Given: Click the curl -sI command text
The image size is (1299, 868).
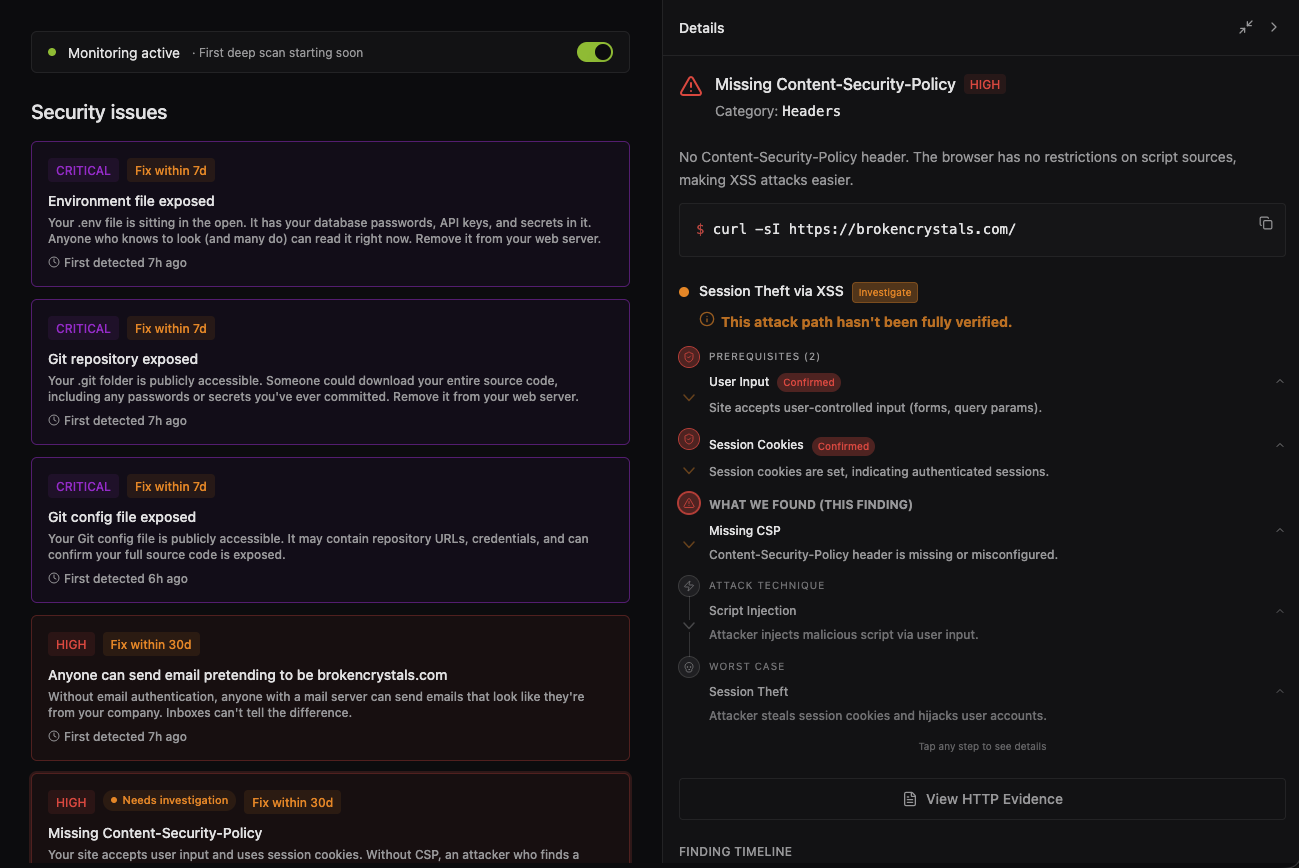Looking at the screenshot, I should click(864, 229).
